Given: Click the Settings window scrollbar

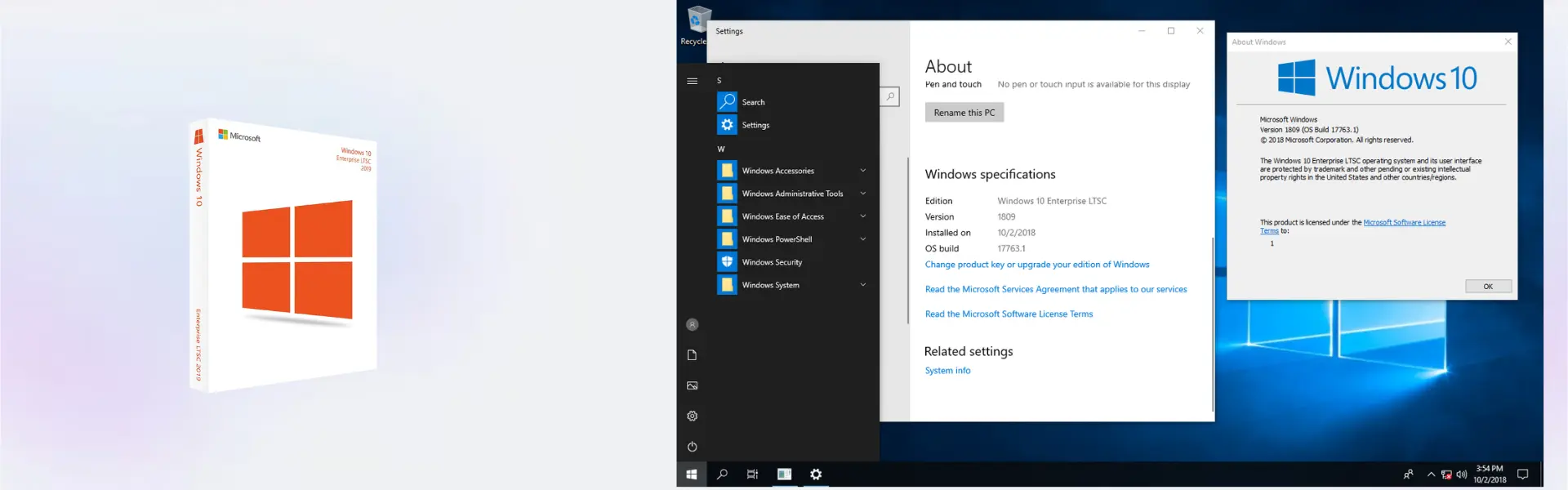Looking at the screenshot, I should [x=1213, y=324].
